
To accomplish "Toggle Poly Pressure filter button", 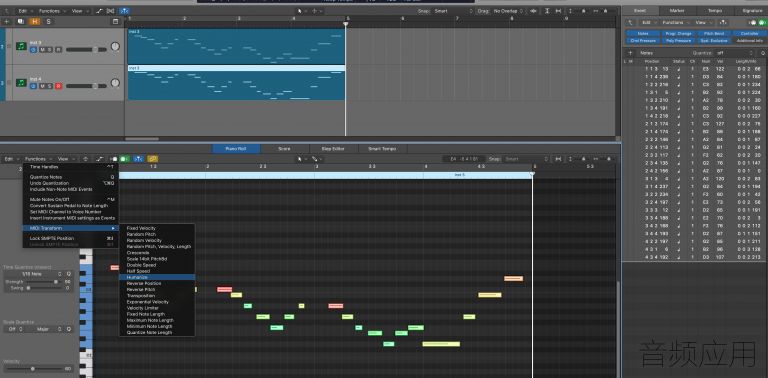I will click(x=678, y=41).
